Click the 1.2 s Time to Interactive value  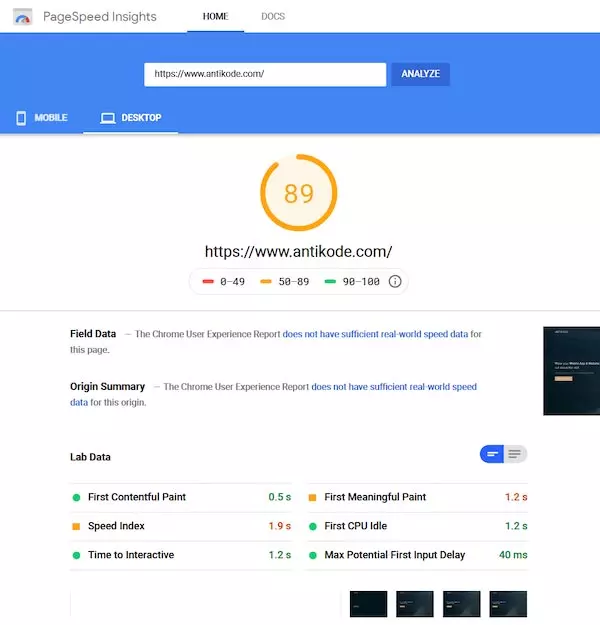click(x=279, y=555)
